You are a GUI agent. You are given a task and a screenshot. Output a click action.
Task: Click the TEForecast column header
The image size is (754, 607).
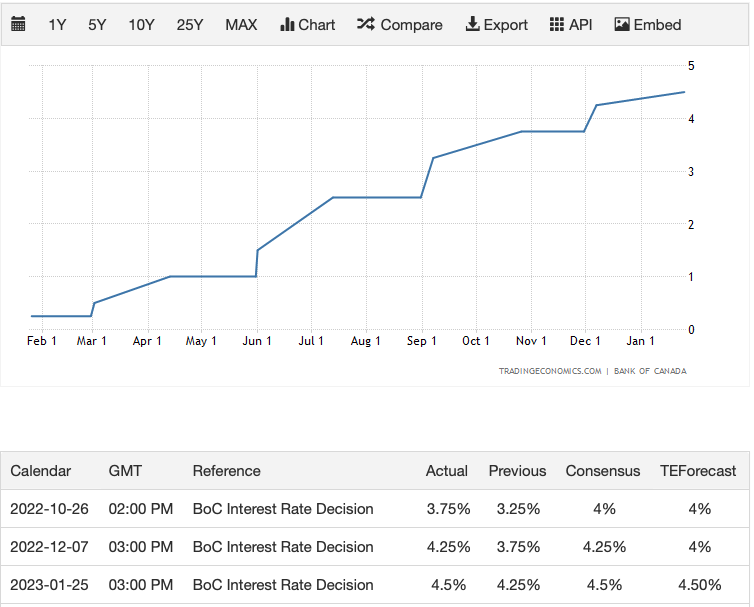click(x=698, y=470)
